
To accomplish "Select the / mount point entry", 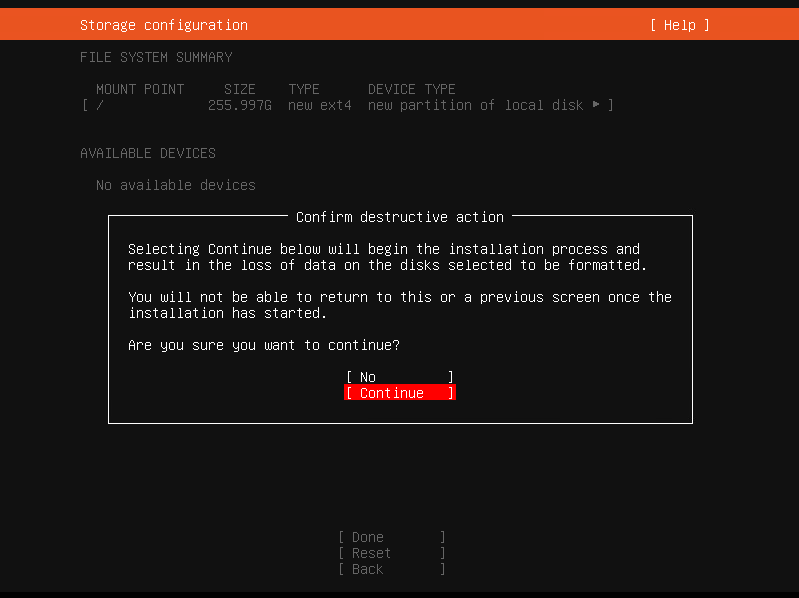I will (100, 105).
